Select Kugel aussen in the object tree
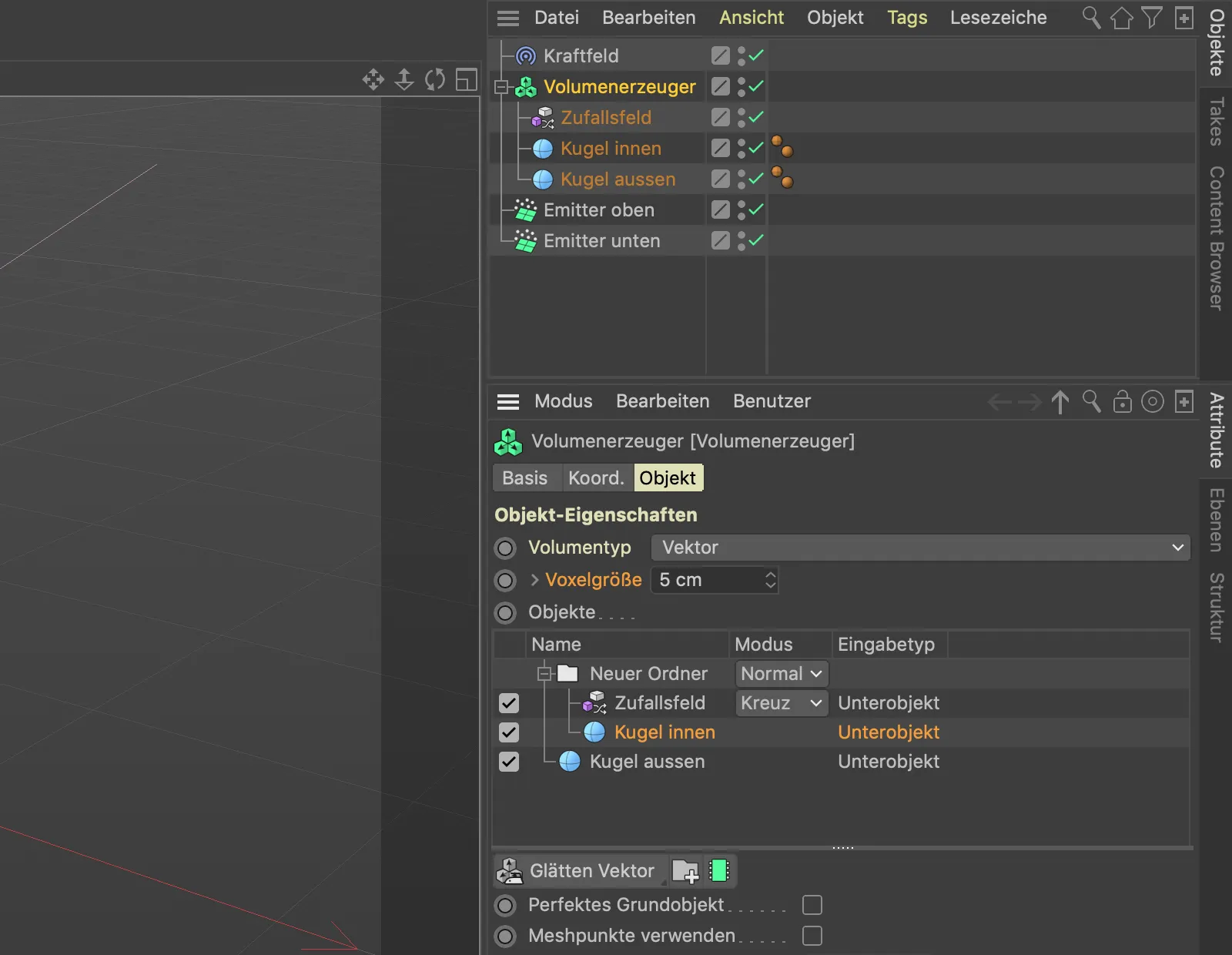Screen dimensions: 1232x955 click(x=618, y=179)
